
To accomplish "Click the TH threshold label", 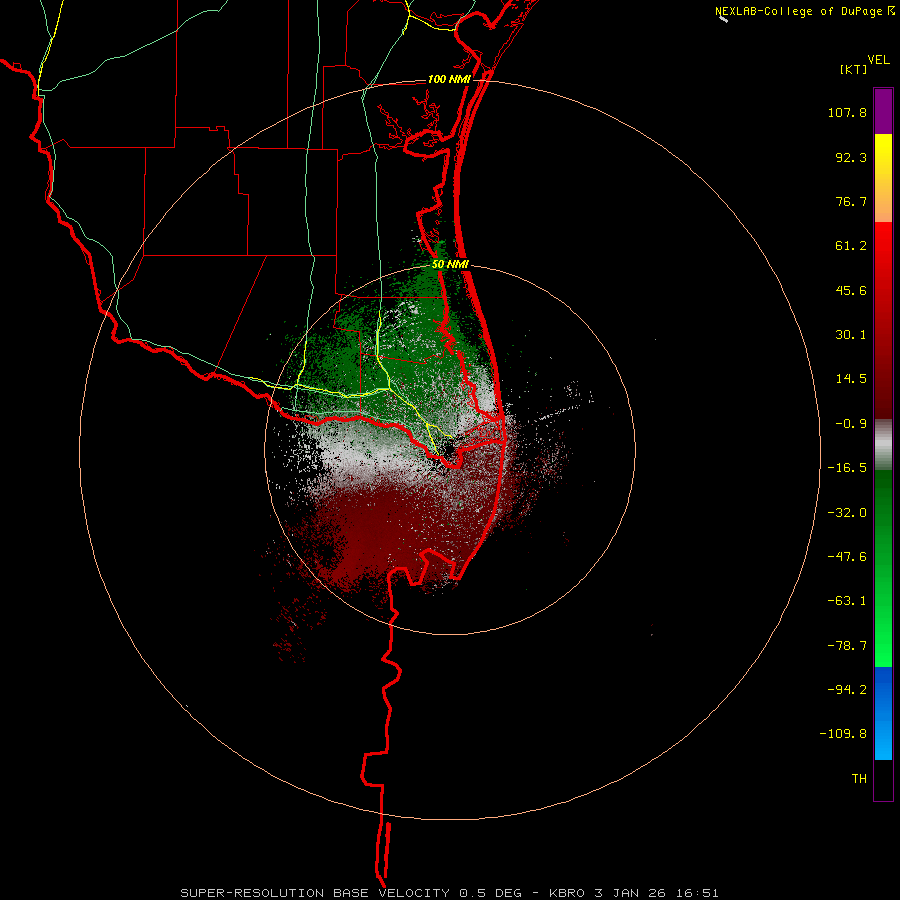I will click(x=859, y=779).
